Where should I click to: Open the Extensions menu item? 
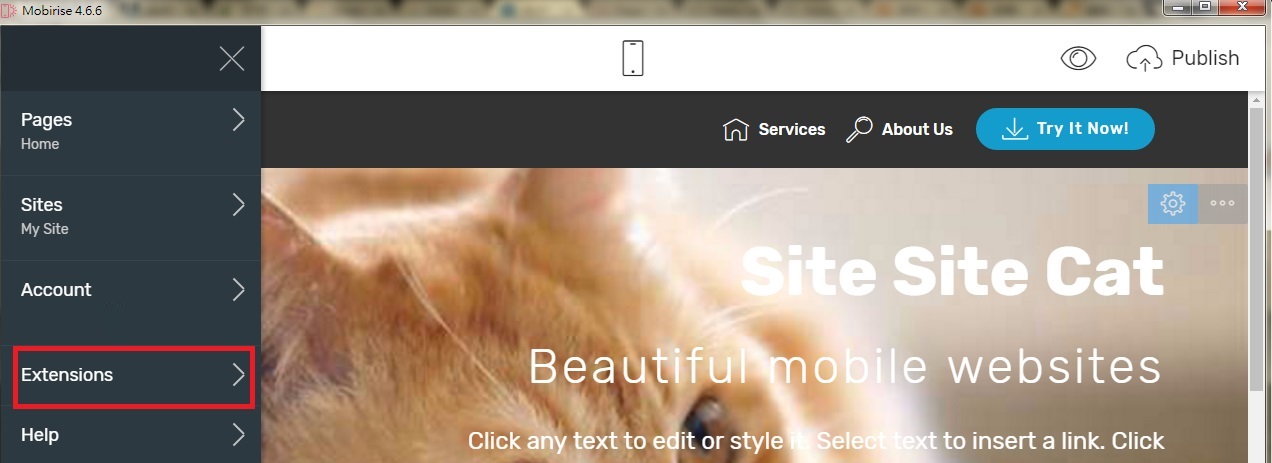point(134,376)
